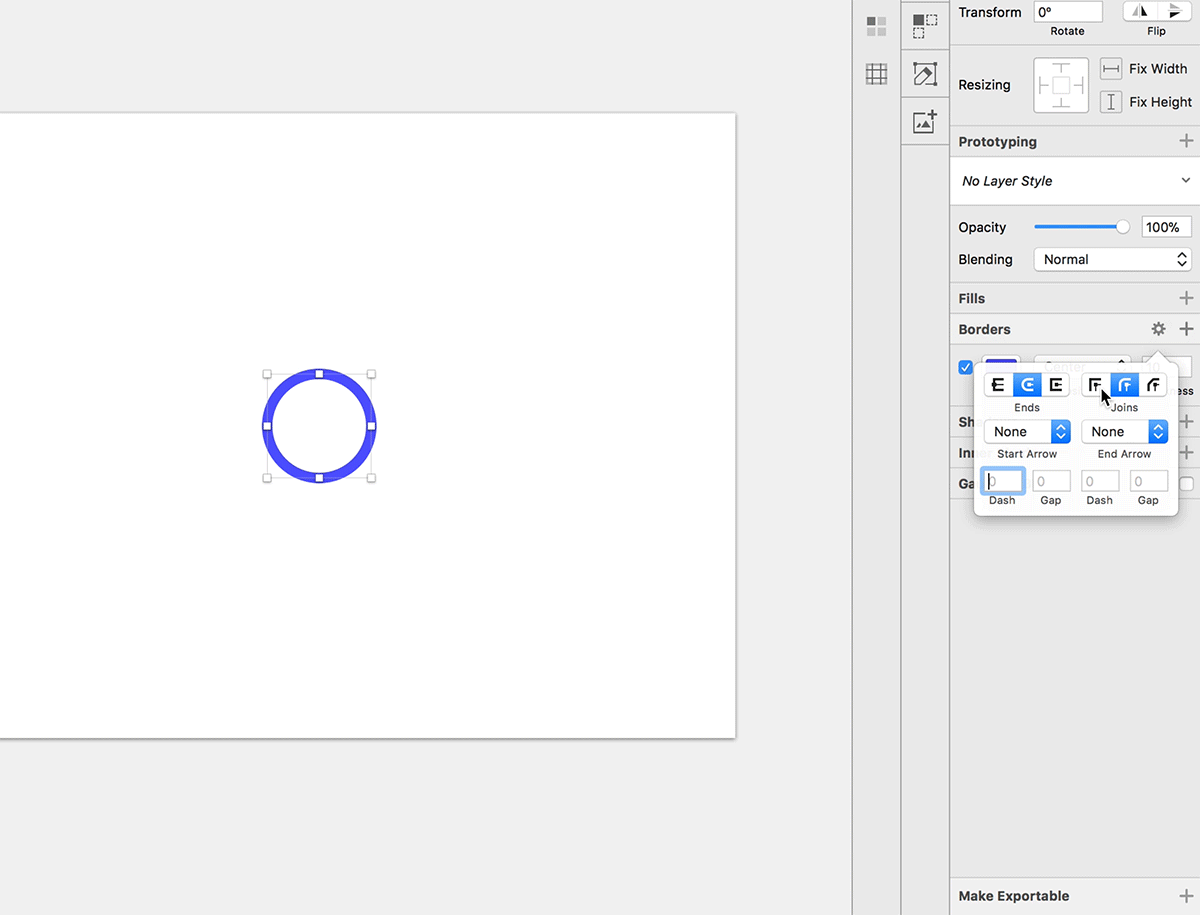Click the right-middle selection handle of circle
1200x915 pixels.
pos(371,426)
